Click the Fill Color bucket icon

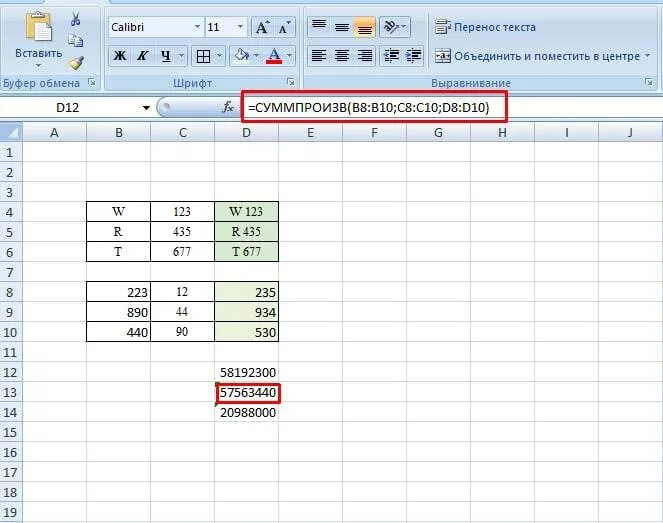[241, 55]
